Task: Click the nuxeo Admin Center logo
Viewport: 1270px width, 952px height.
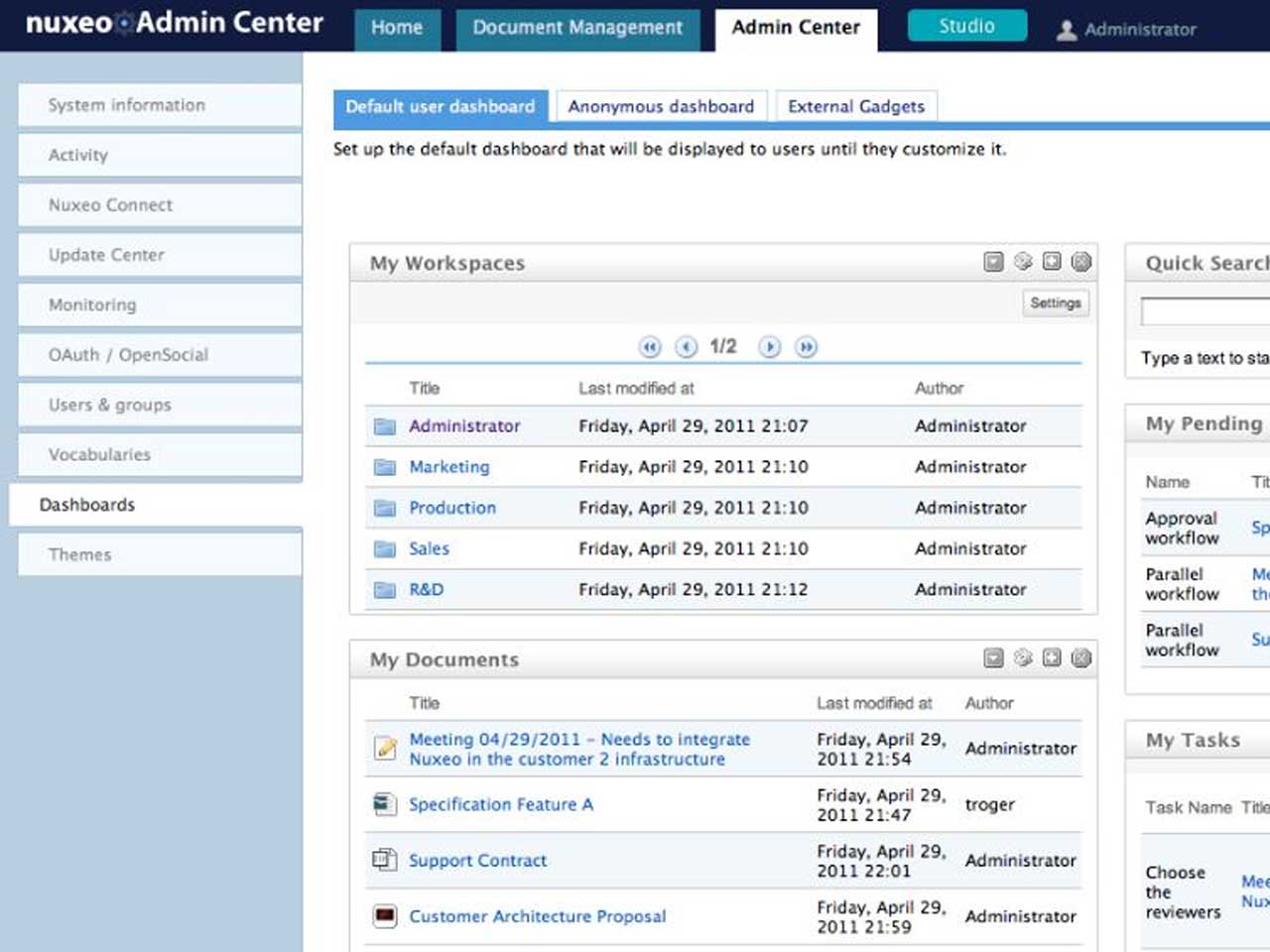Action: coord(175,23)
